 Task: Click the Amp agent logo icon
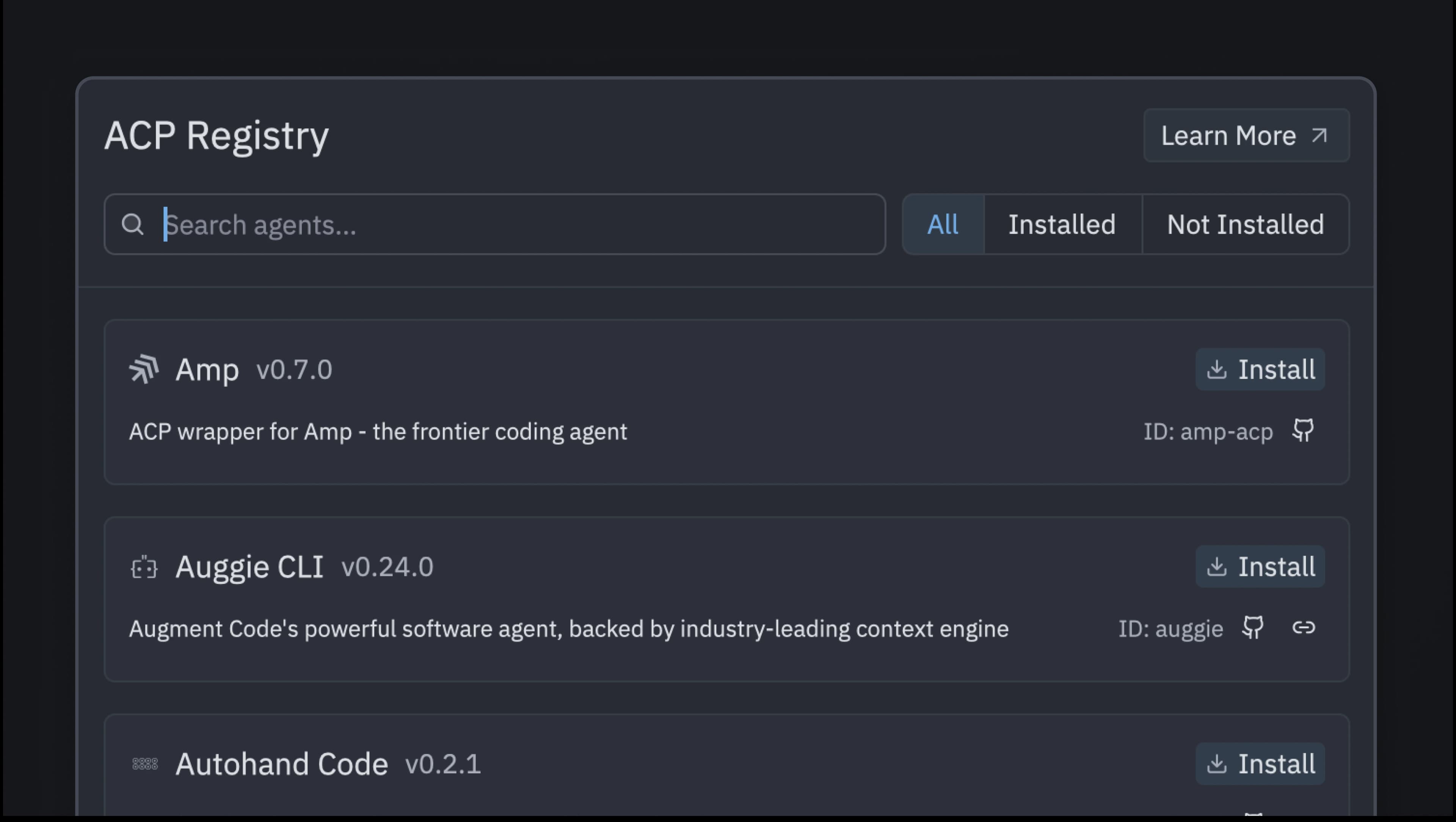[144, 369]
